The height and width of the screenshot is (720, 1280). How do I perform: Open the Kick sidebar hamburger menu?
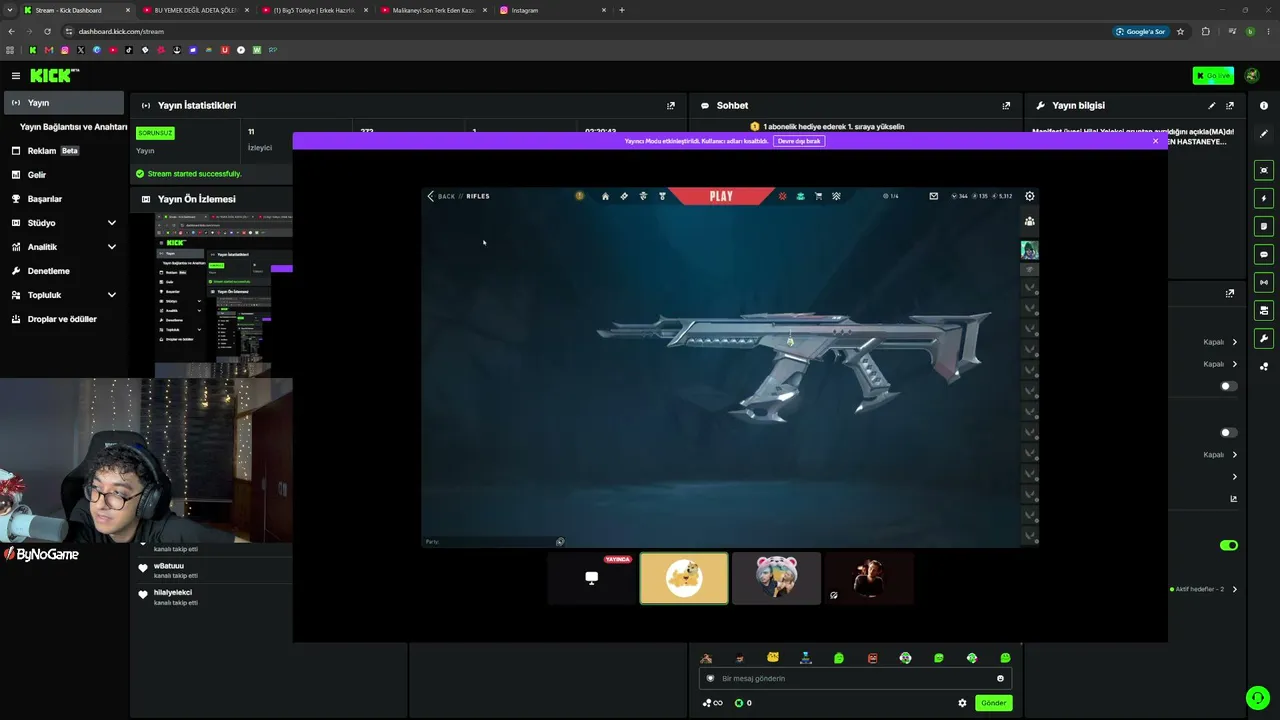coord(16,76)
